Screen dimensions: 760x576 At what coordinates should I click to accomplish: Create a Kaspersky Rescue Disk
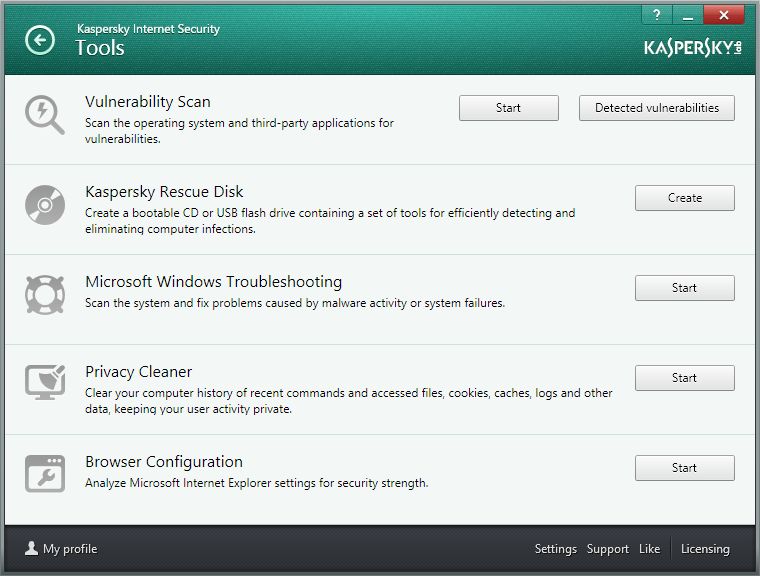coord(685,198)
